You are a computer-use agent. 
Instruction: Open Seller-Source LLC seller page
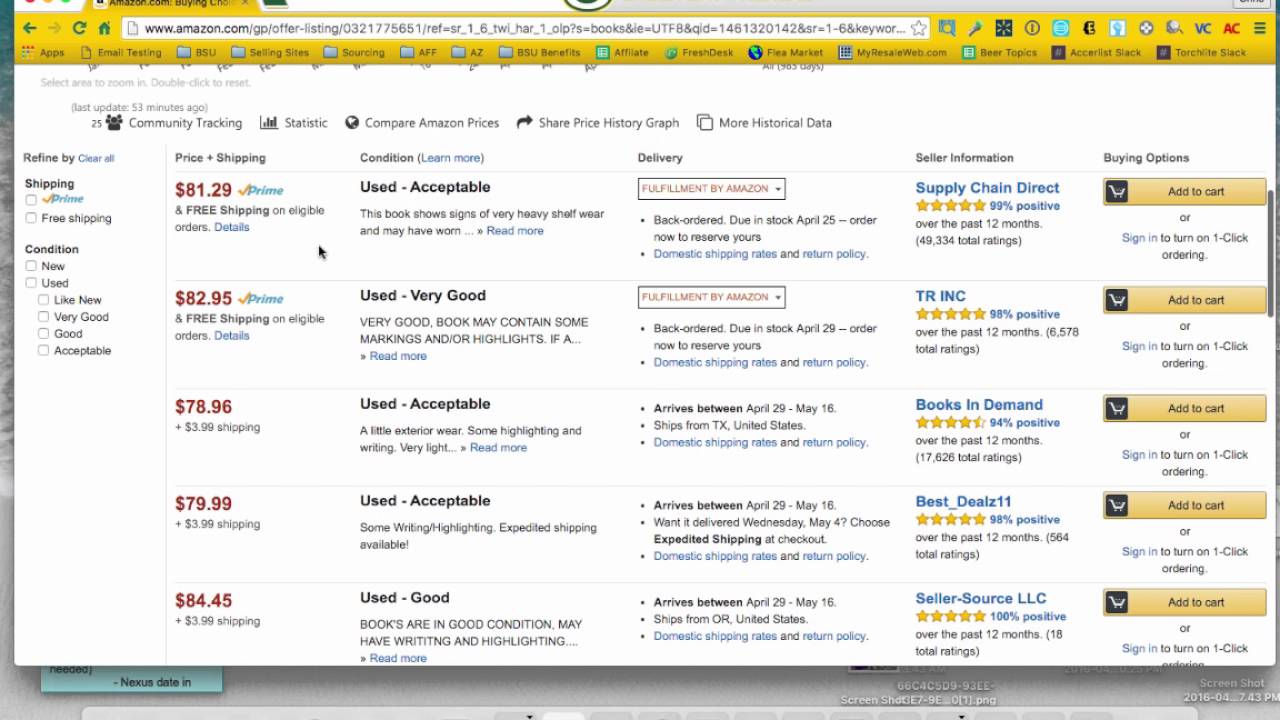tap(980, 598)
